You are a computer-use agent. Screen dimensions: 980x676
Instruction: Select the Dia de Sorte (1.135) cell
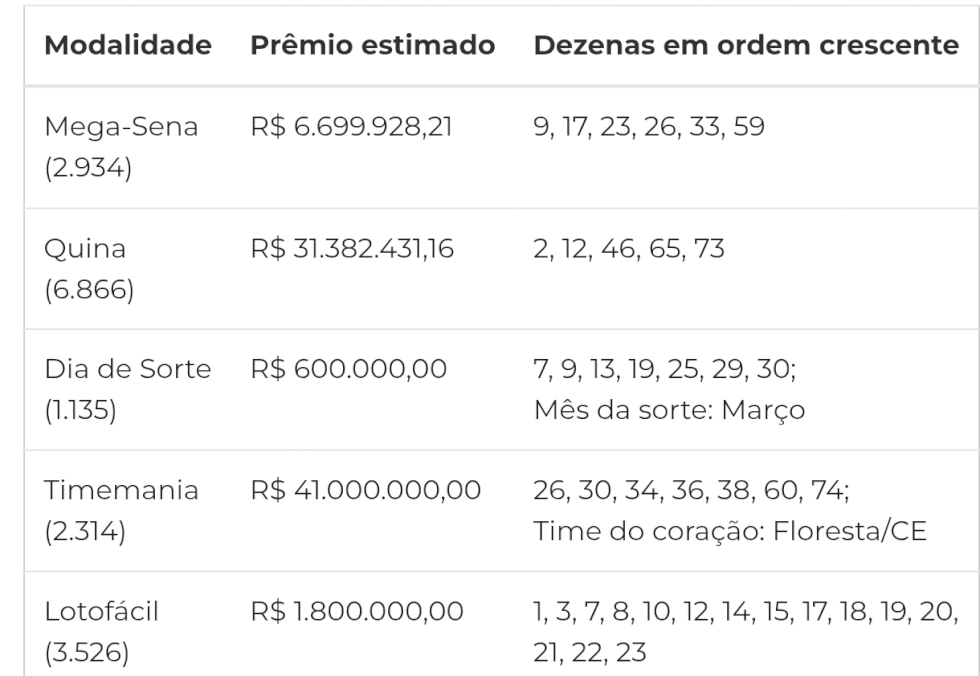click(x=129, y=389)
